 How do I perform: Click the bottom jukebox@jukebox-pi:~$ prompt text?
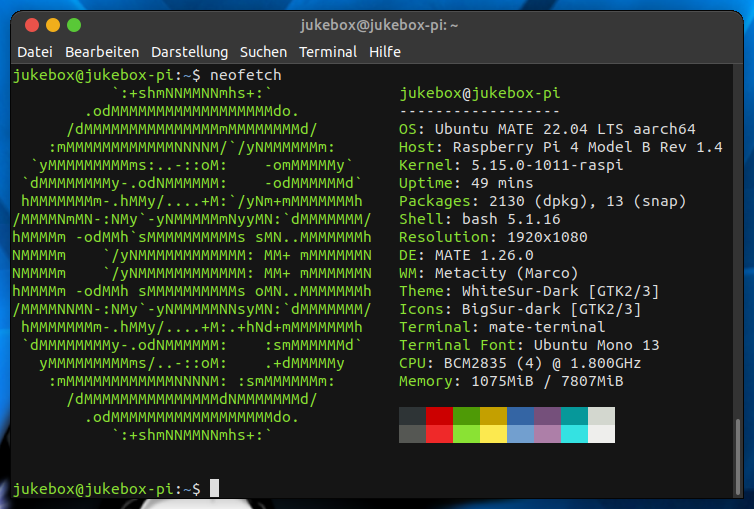(107, 489)
